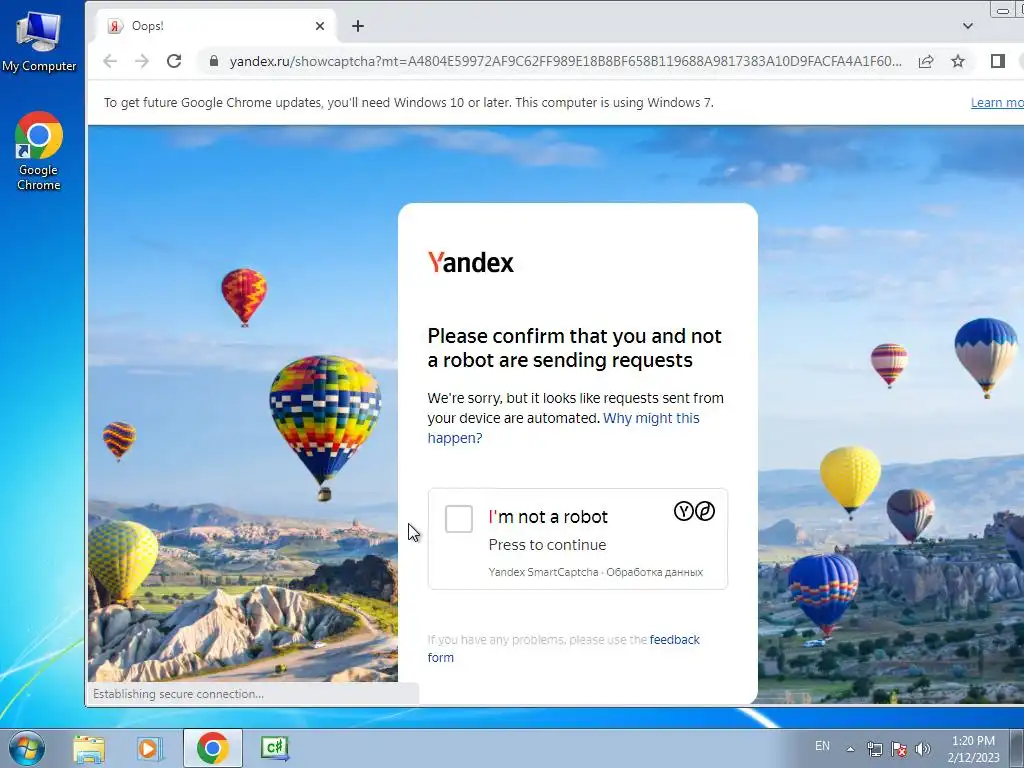This screenshot has height=768, width=1024.
Task: Click the Yandex SmartCaptcha badge icons
Action: coord(694,511)
